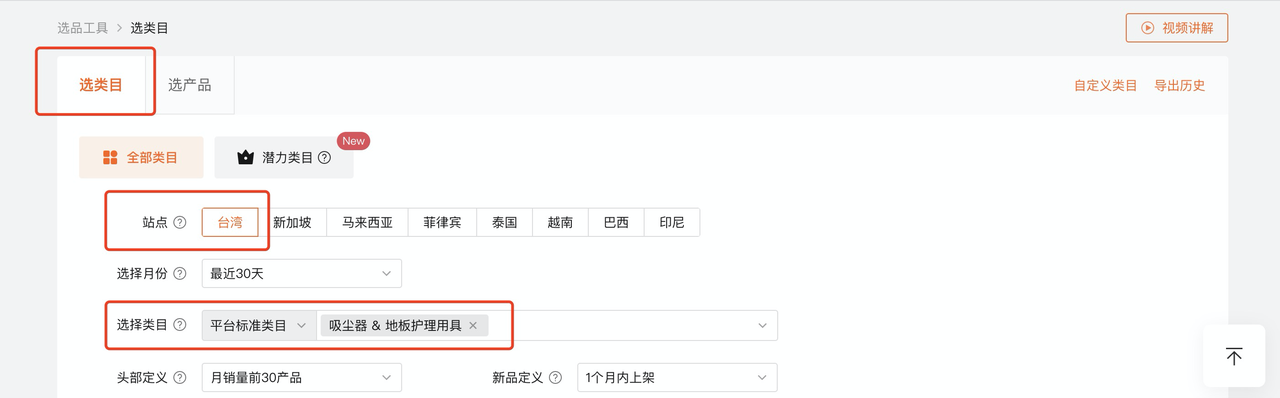Select the 马来西亚 site option
Screen dimensions: 1280x398
coord(367,223)
